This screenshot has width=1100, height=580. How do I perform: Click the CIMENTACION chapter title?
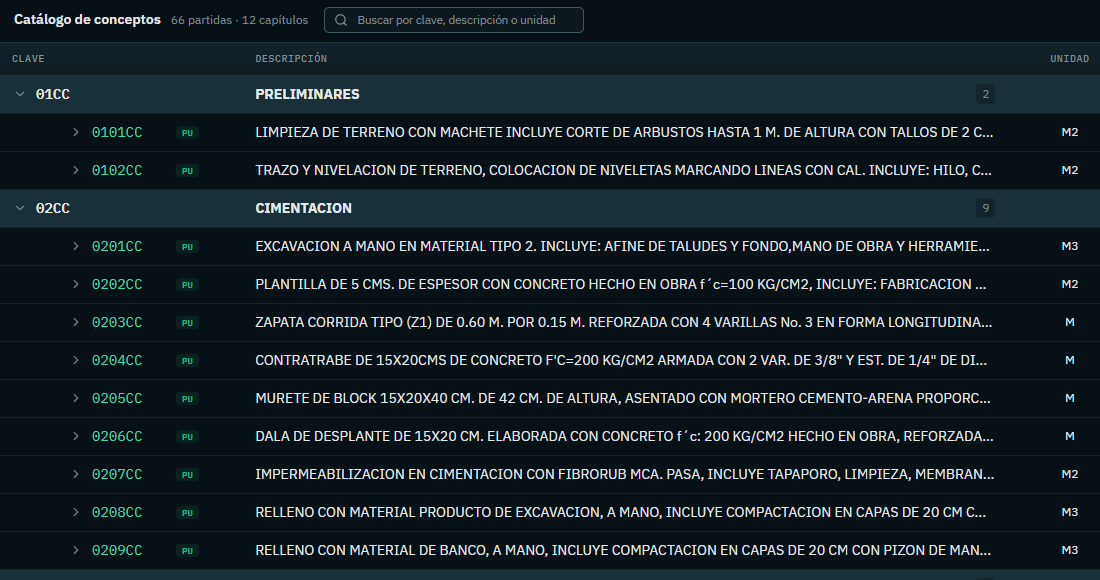click(x=304, y=208)
